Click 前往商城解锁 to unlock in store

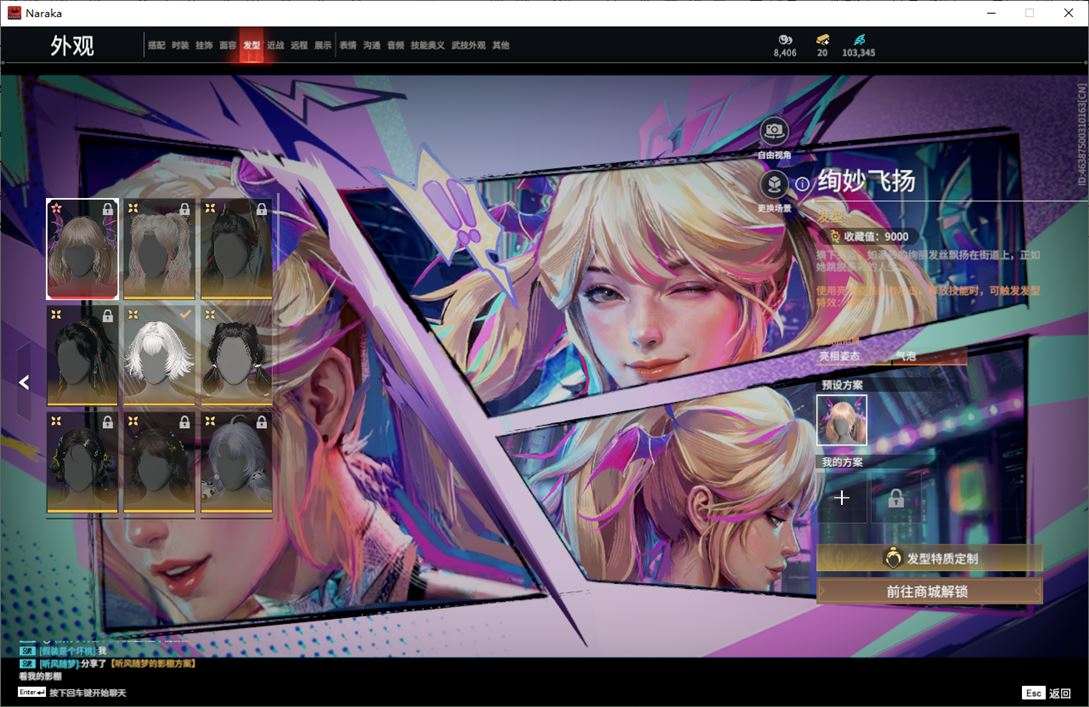(x=929, y=591)
